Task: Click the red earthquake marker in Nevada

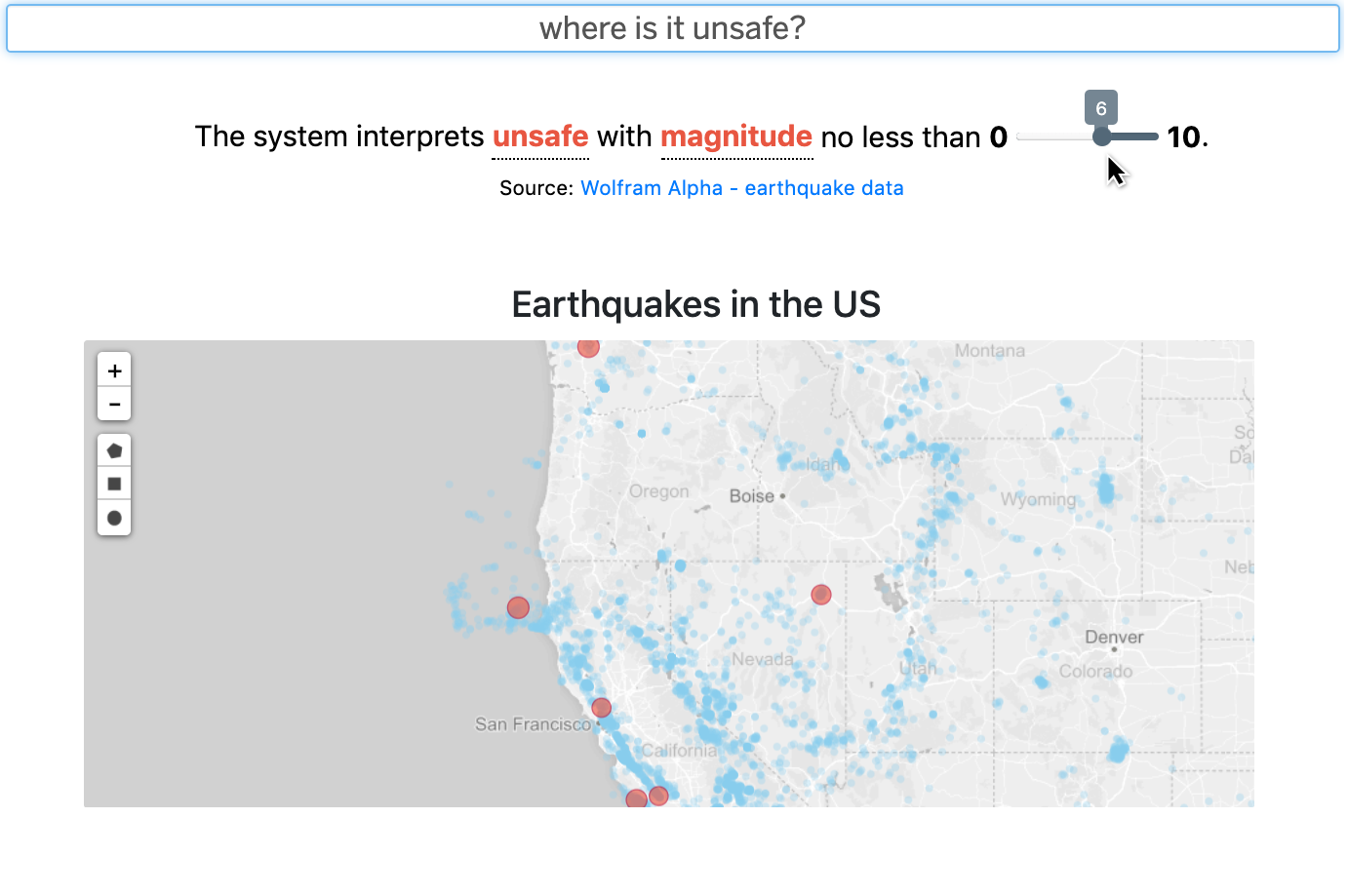Action: coord(821,595)
